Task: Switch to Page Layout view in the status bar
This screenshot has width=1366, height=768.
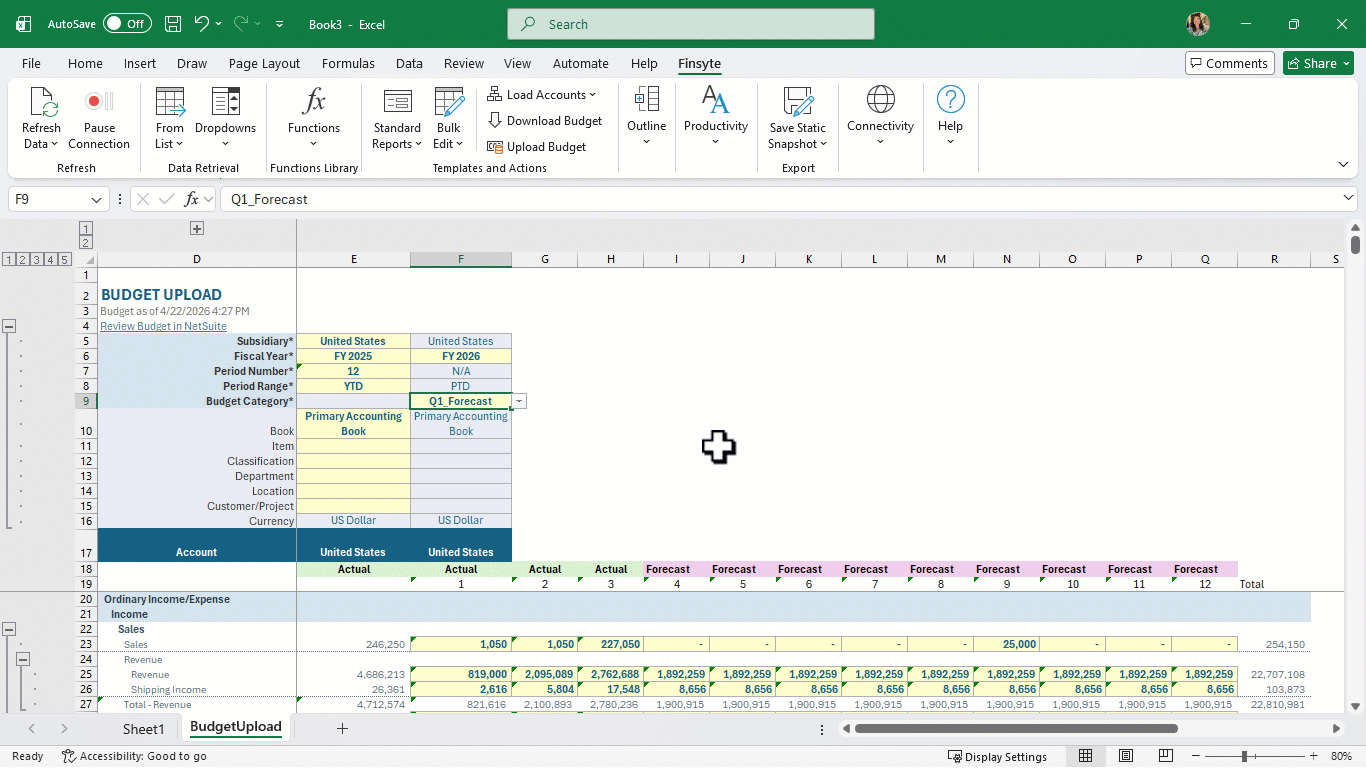Action: tap(1126, 756)
